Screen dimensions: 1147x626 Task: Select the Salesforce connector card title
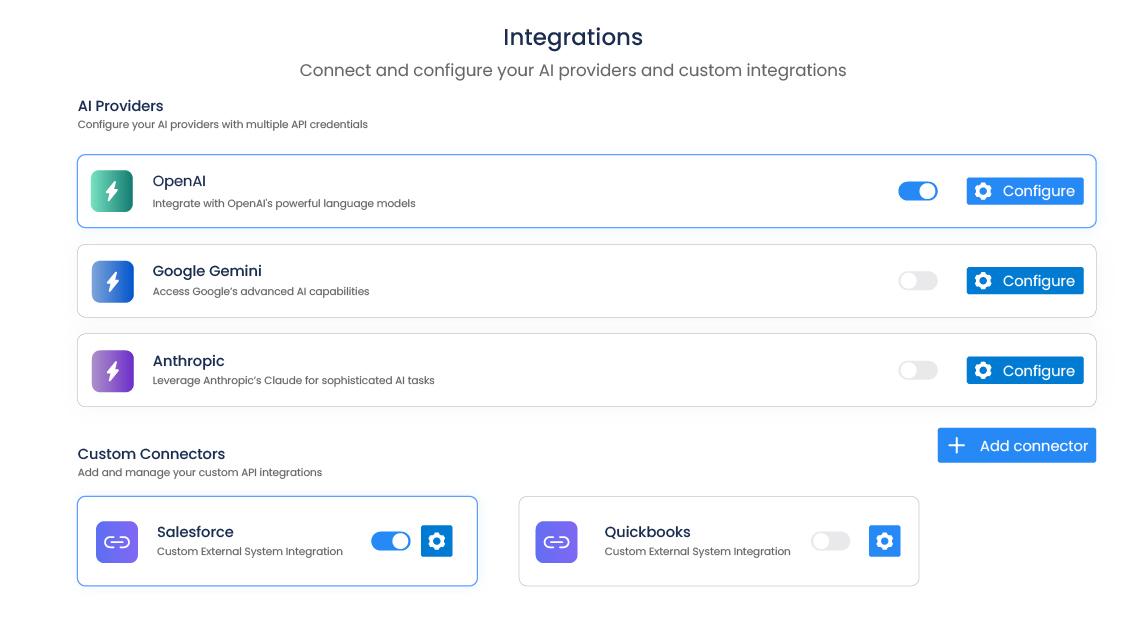tap(195, 532)
